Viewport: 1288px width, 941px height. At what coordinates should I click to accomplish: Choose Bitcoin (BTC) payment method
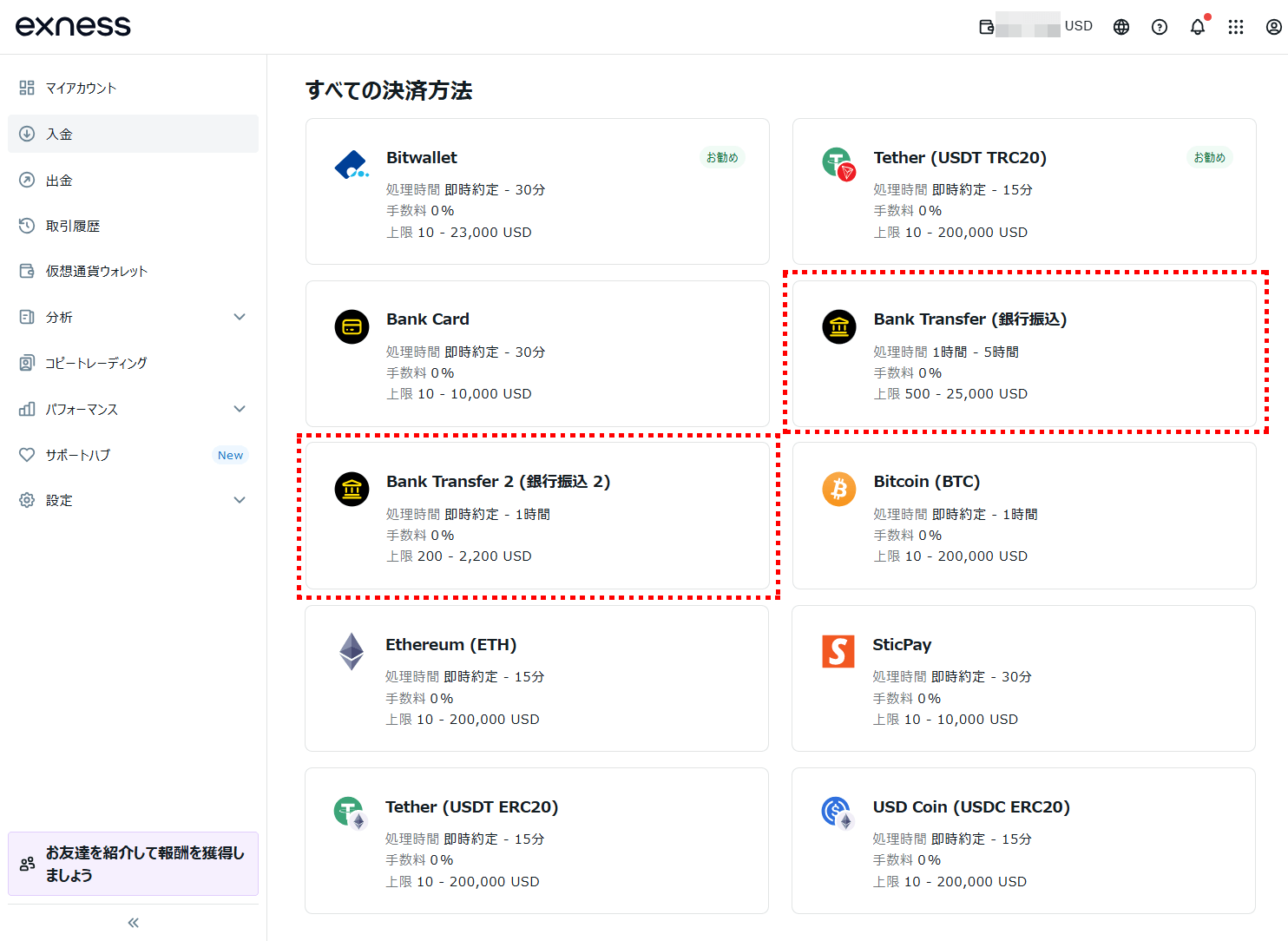[1024, 516]
